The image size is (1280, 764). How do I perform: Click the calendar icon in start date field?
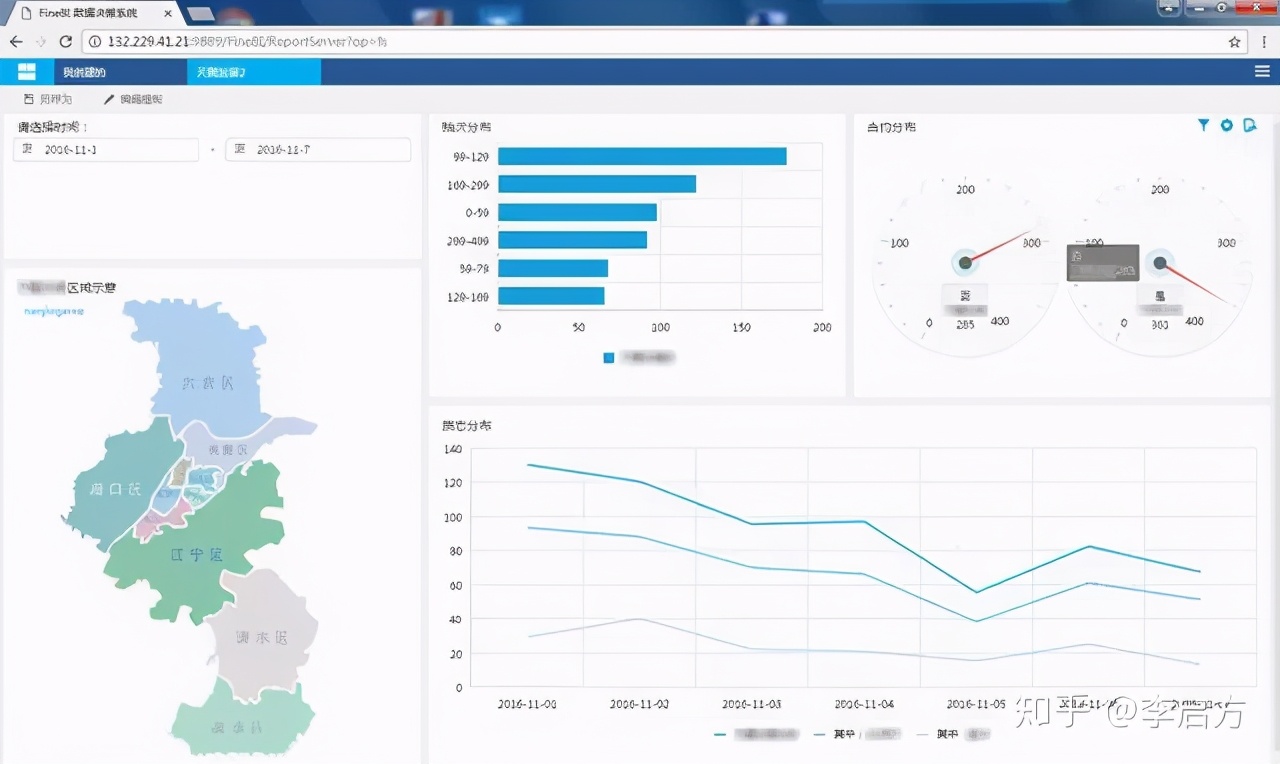[27, 149]
